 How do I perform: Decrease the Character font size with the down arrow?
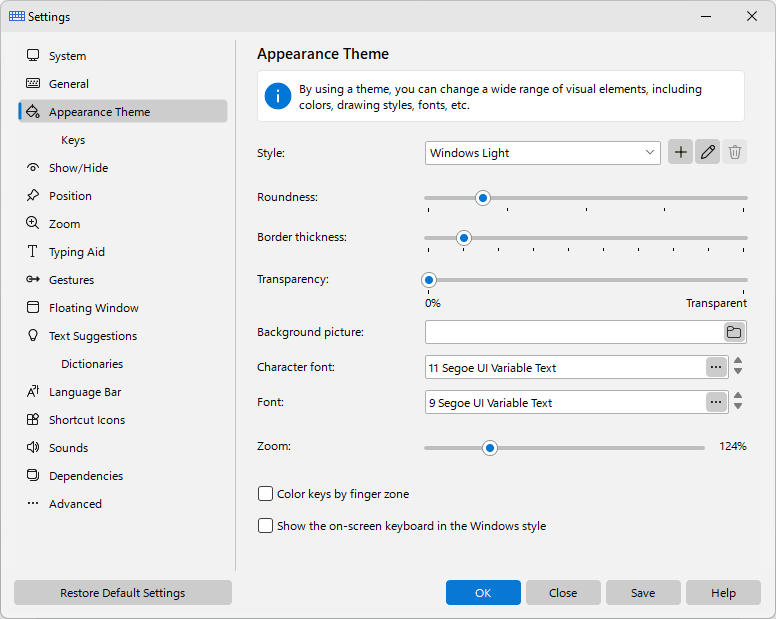738,371
